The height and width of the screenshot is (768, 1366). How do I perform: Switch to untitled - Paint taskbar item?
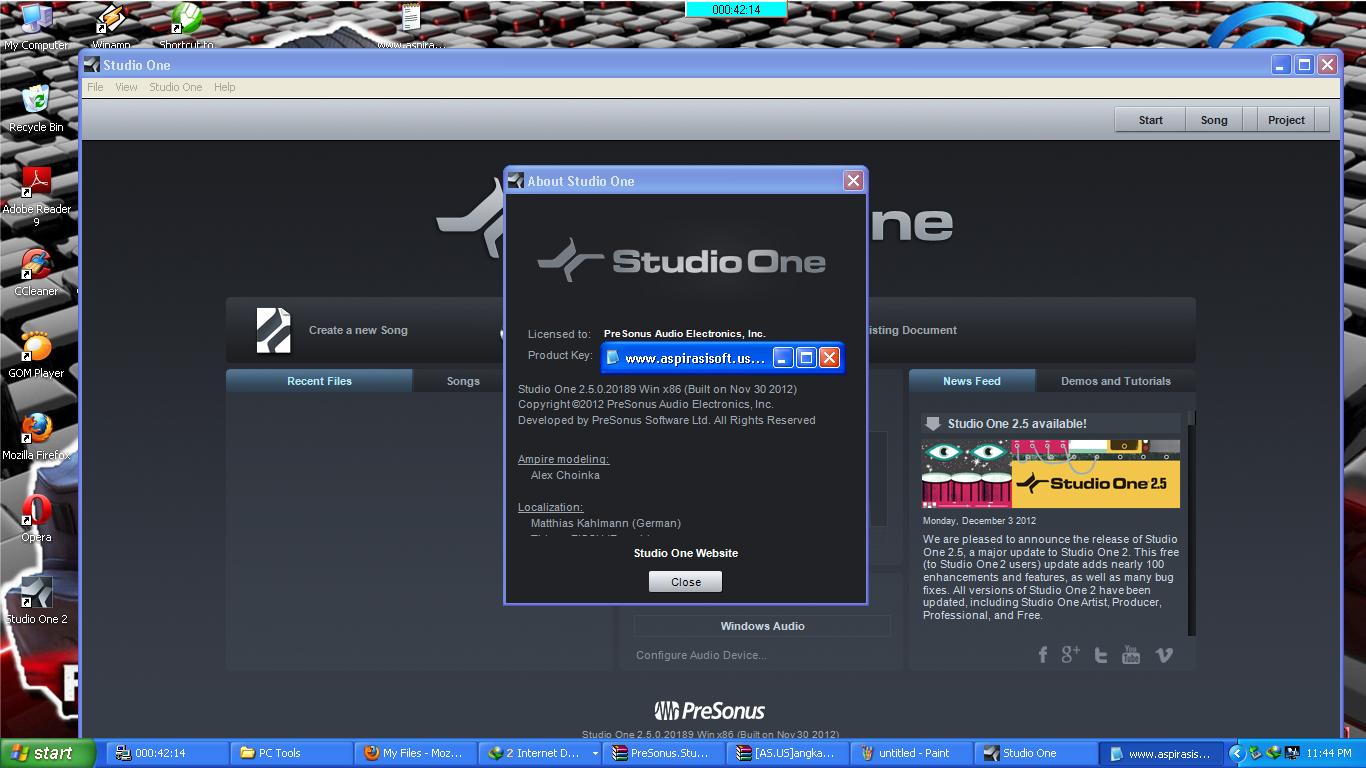point(914,753)
